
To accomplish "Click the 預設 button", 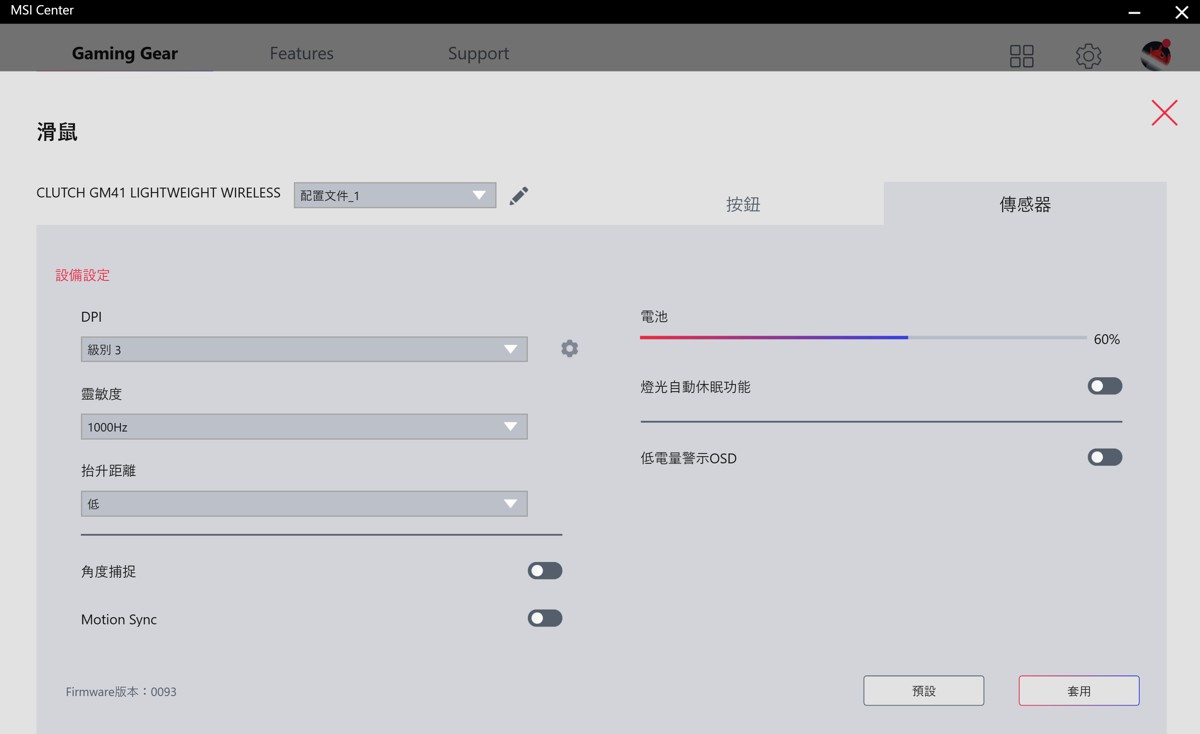I will click(x=924, y=691).
